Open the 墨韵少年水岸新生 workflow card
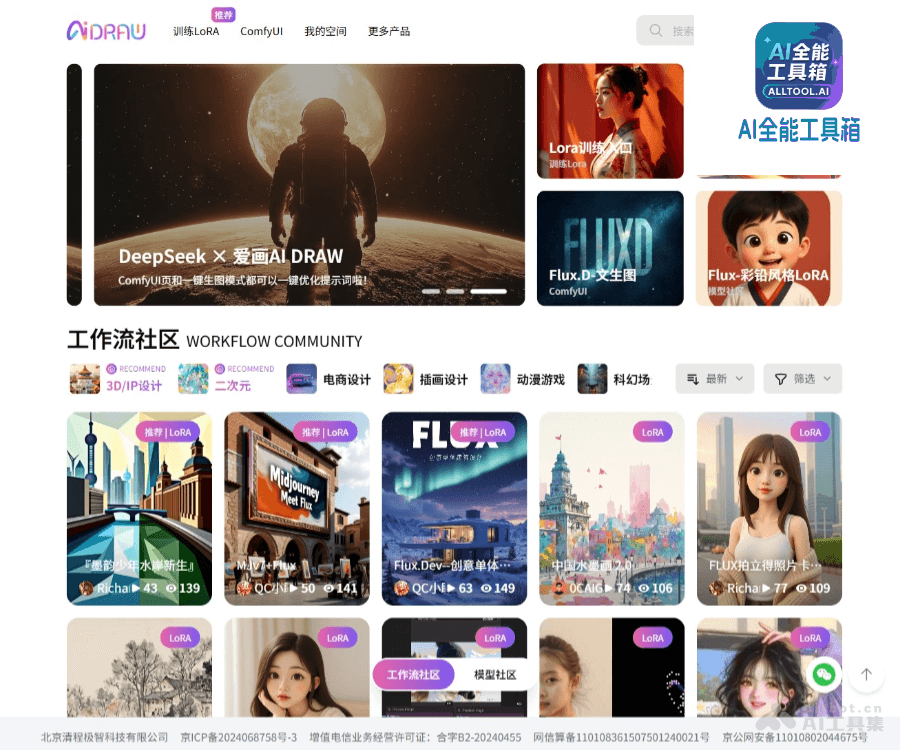The width and height of the screenshot is (900, 750). click(x=139, y=508)
